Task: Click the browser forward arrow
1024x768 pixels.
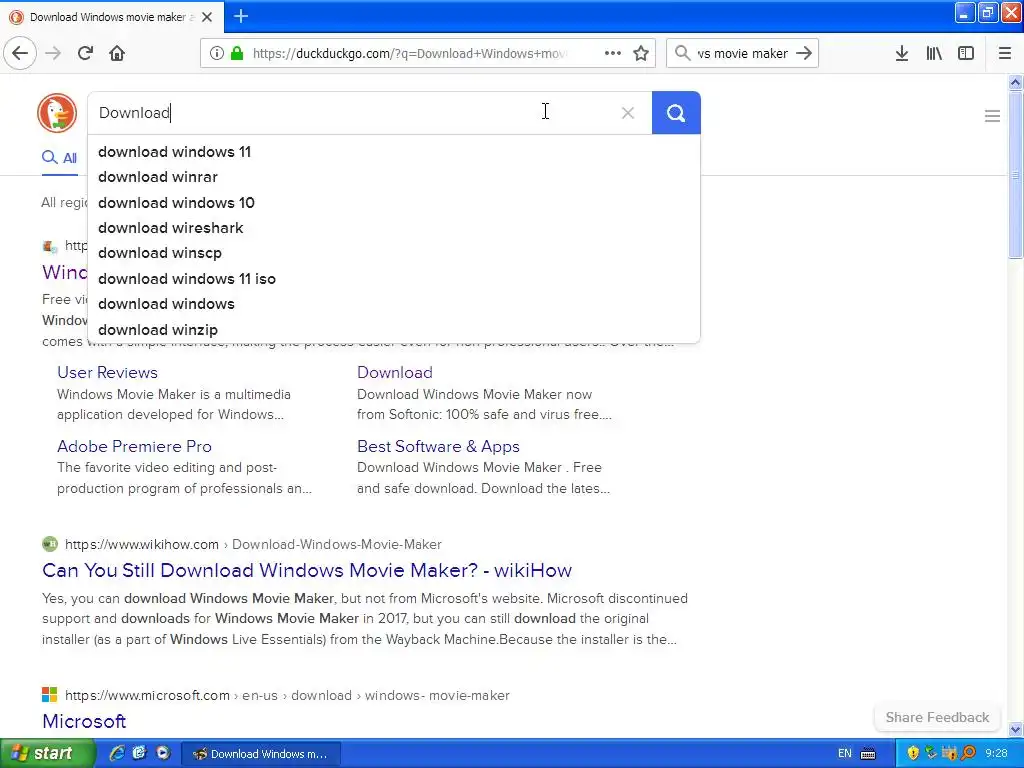Action: (x=53, y=53)
